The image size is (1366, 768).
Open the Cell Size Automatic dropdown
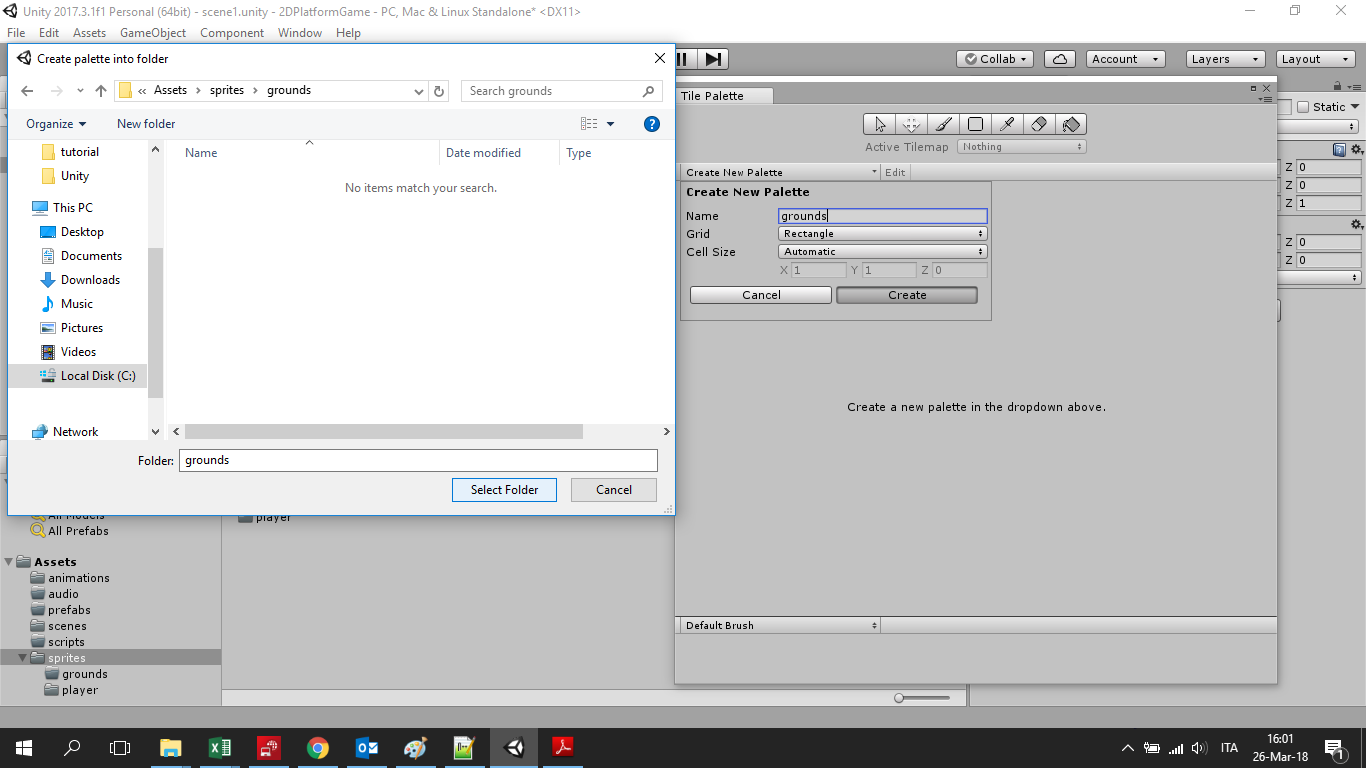click(882, 252)
